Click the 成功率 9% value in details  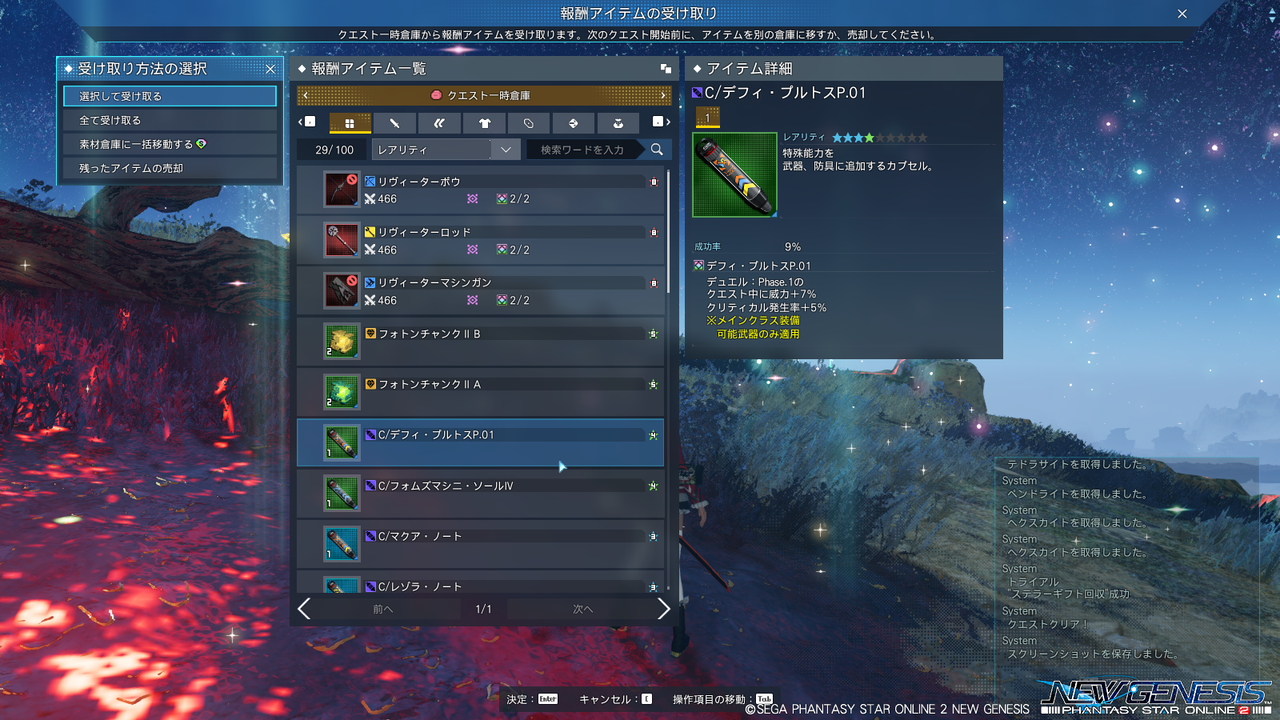(x=793, y=246)
